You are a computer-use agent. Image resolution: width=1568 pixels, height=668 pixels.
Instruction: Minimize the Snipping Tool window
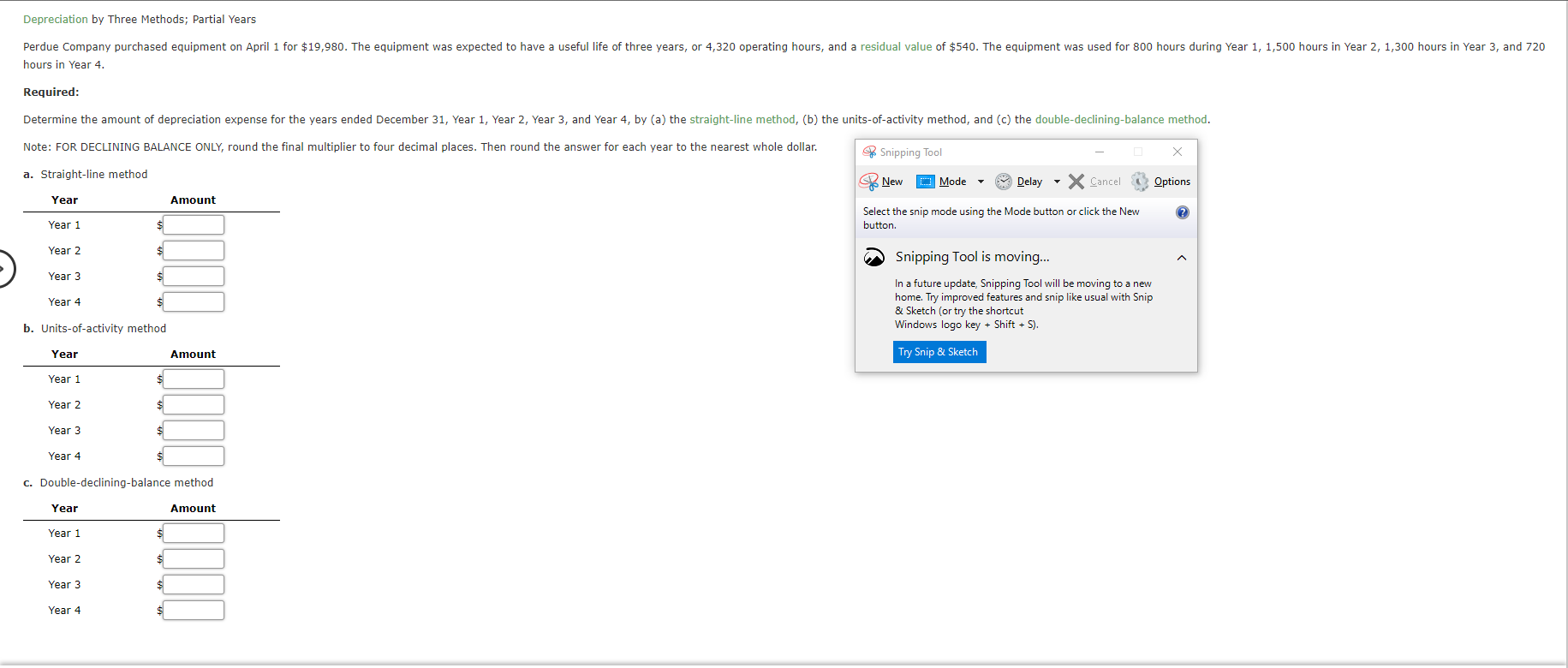pyautogui.click(x=1100, y=152)
